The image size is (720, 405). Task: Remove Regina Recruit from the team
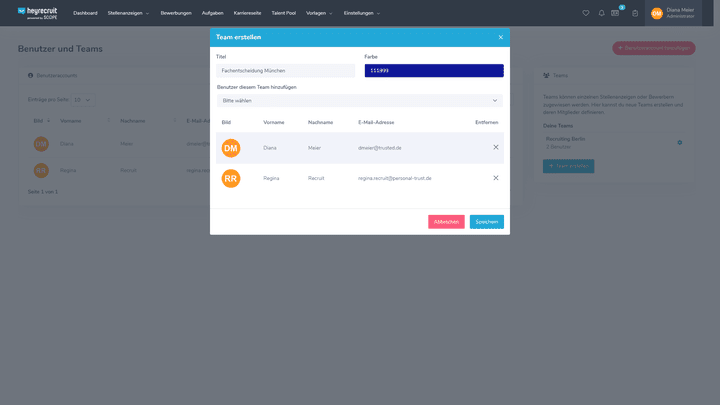[x=495, y=178]
